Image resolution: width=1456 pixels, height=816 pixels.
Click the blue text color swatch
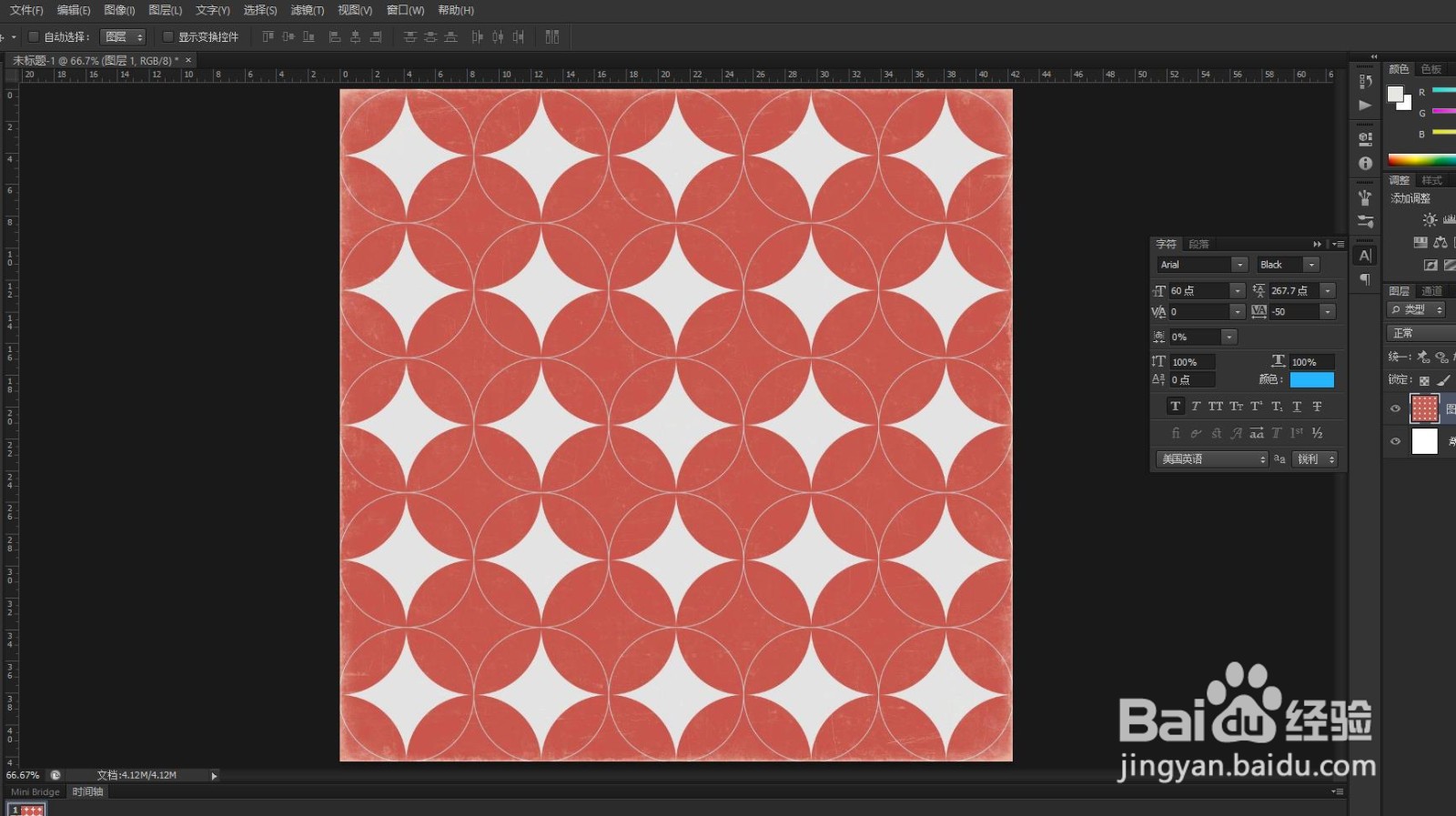[x=1312, y=380]
